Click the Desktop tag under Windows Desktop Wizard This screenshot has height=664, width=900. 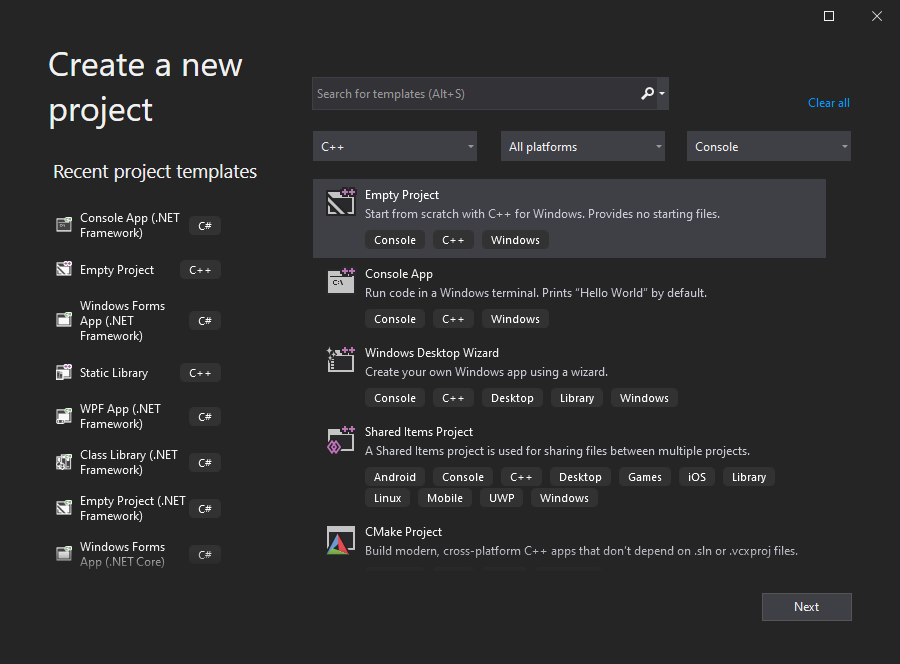pyautogui.click(x=512, y=398)
